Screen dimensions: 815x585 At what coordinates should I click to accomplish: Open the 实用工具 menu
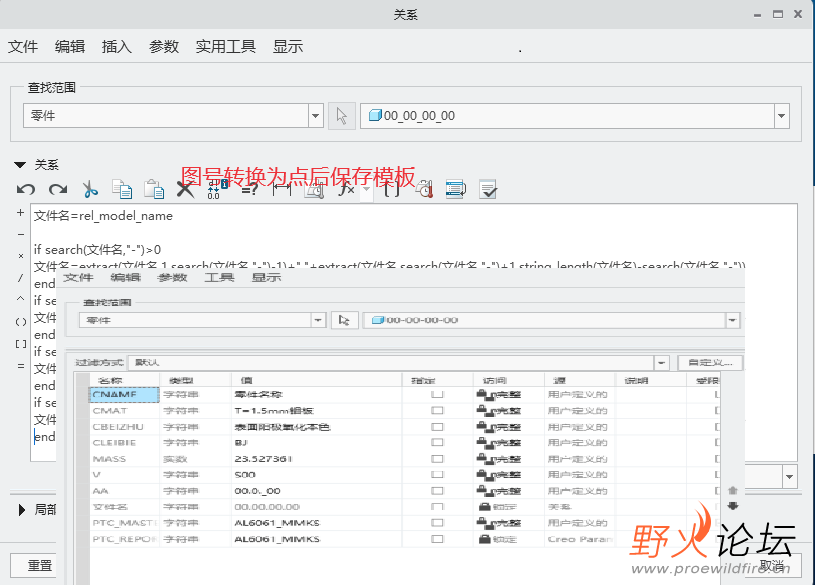(x=226, y=46)
